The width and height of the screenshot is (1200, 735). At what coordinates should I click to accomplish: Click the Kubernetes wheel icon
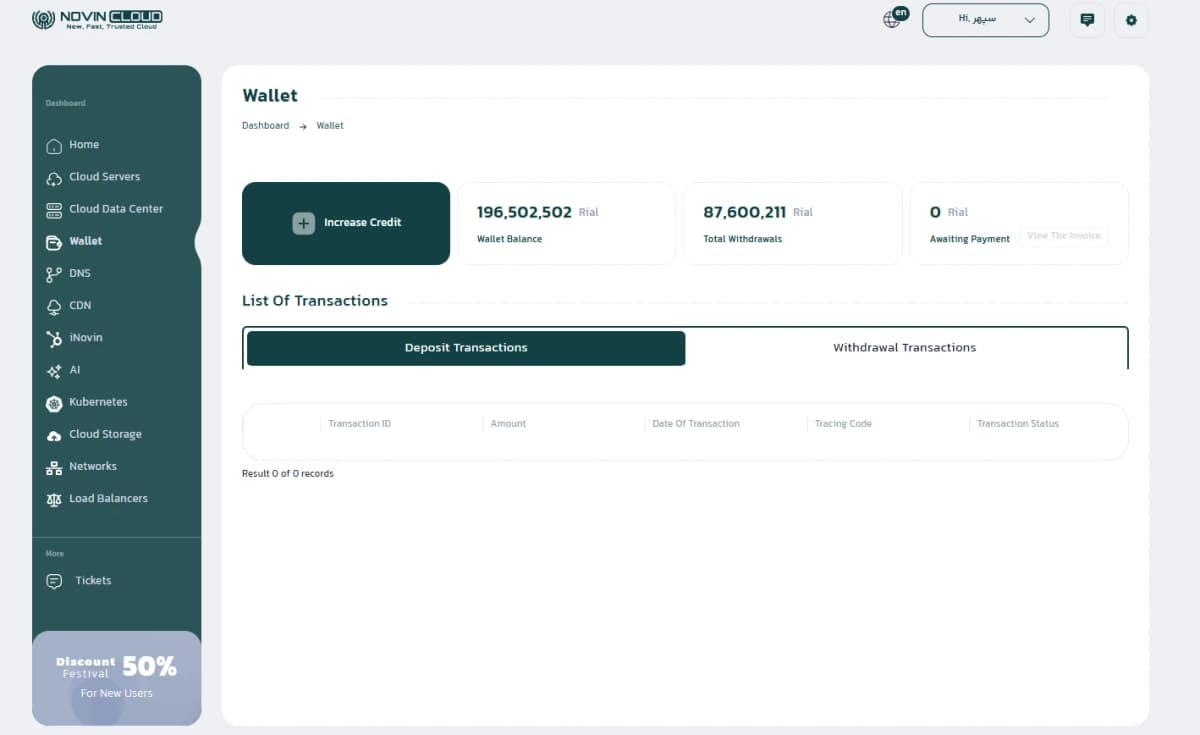pos(54,403)
